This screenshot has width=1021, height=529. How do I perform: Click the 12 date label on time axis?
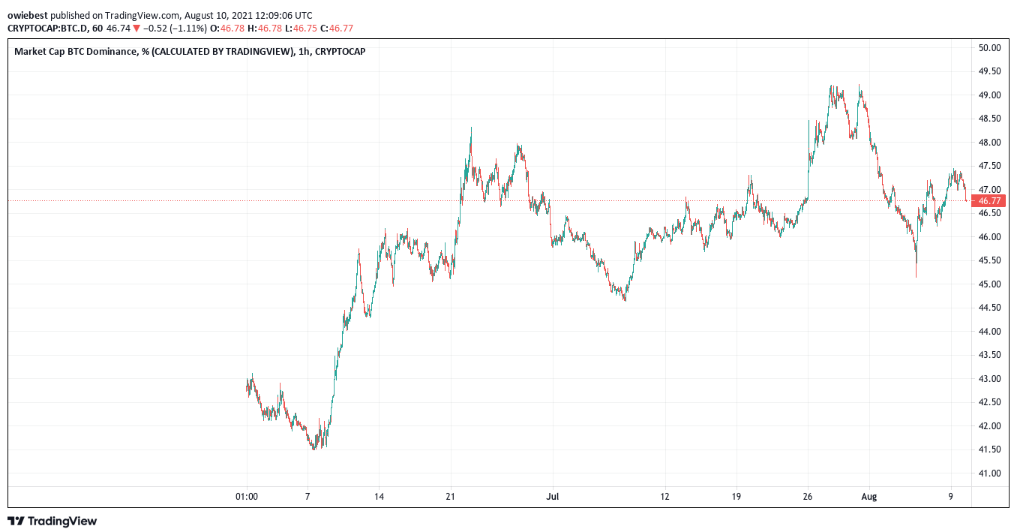[x=664, y=495]
